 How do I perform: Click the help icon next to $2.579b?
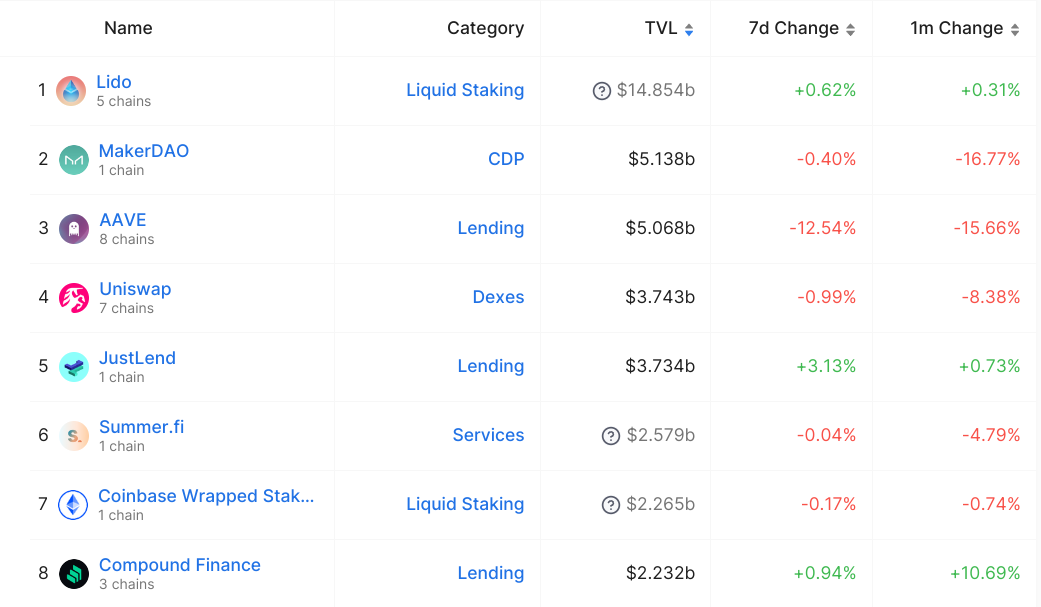pyautogui.click(x=611, y=436)
